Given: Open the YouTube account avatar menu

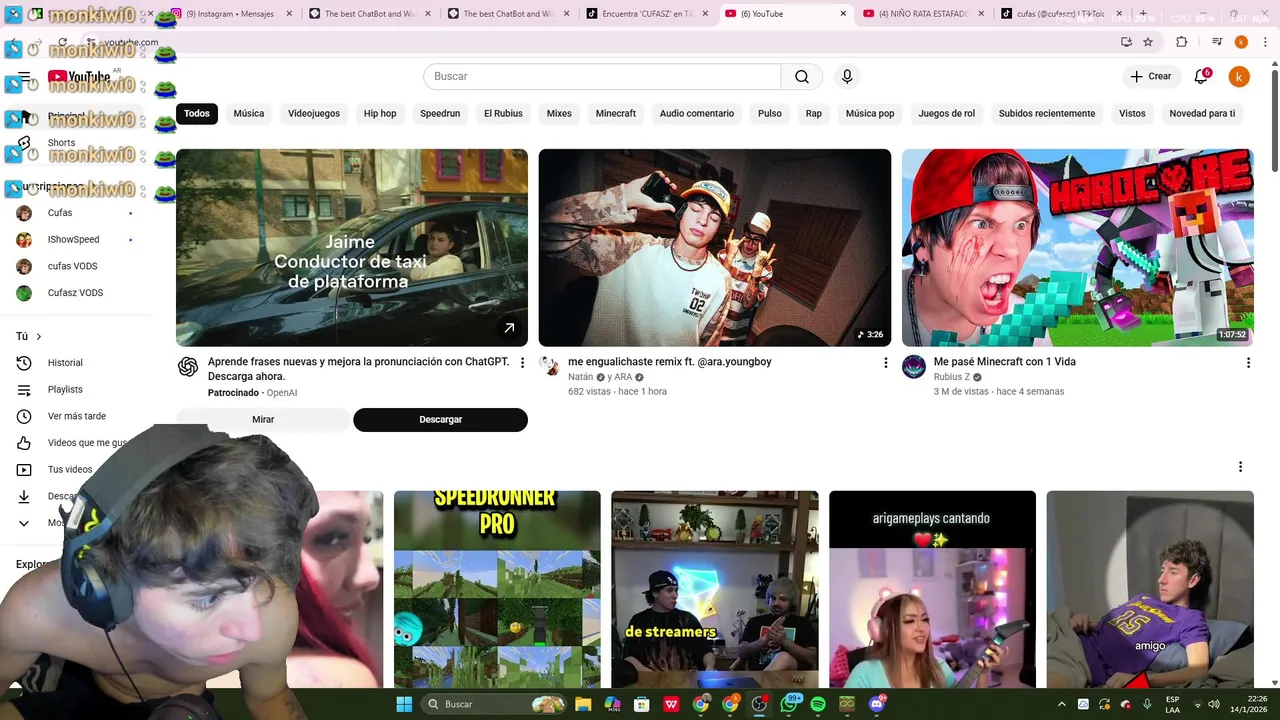Looking at the screenshot, I should pyautogui.click(x=1239, y=77).
